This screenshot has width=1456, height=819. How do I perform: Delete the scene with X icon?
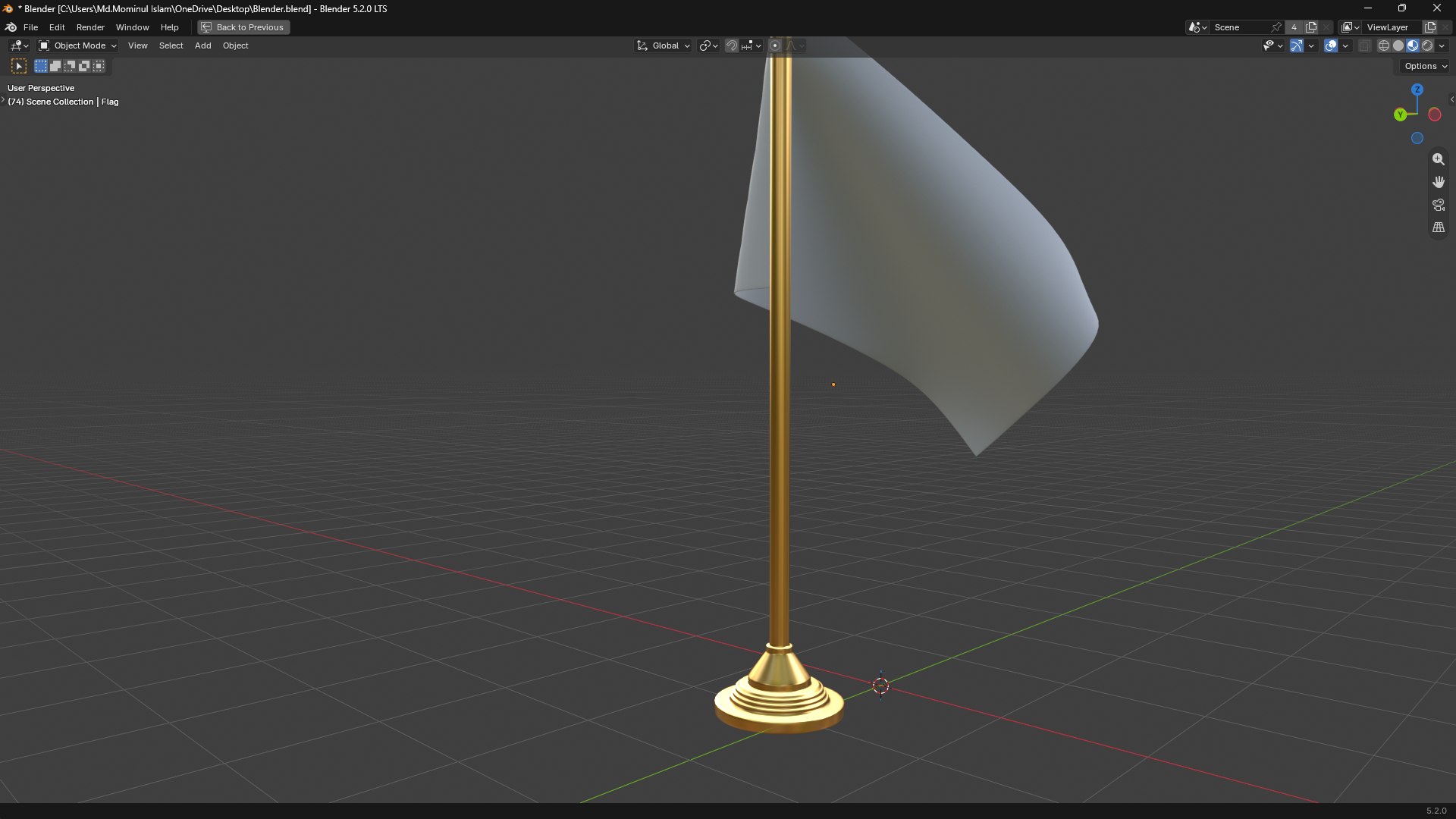coord(1326,27)
